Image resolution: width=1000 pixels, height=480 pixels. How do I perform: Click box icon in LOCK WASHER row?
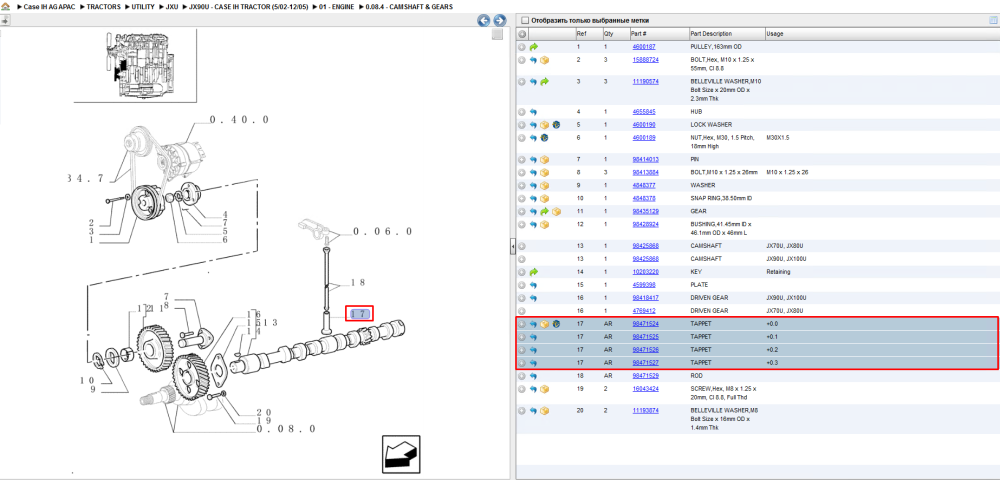[x=545, y=125]
